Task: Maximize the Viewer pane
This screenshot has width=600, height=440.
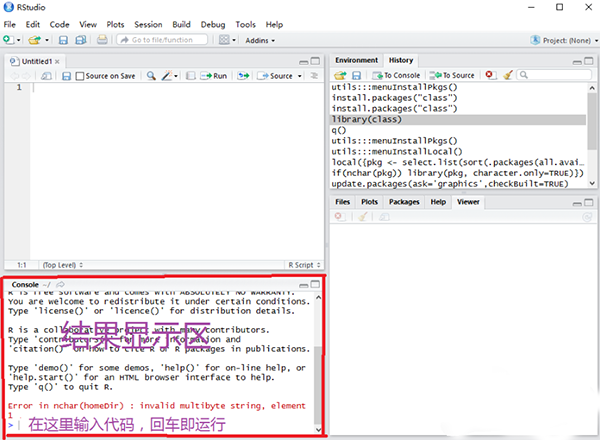Action: [589, 202]
